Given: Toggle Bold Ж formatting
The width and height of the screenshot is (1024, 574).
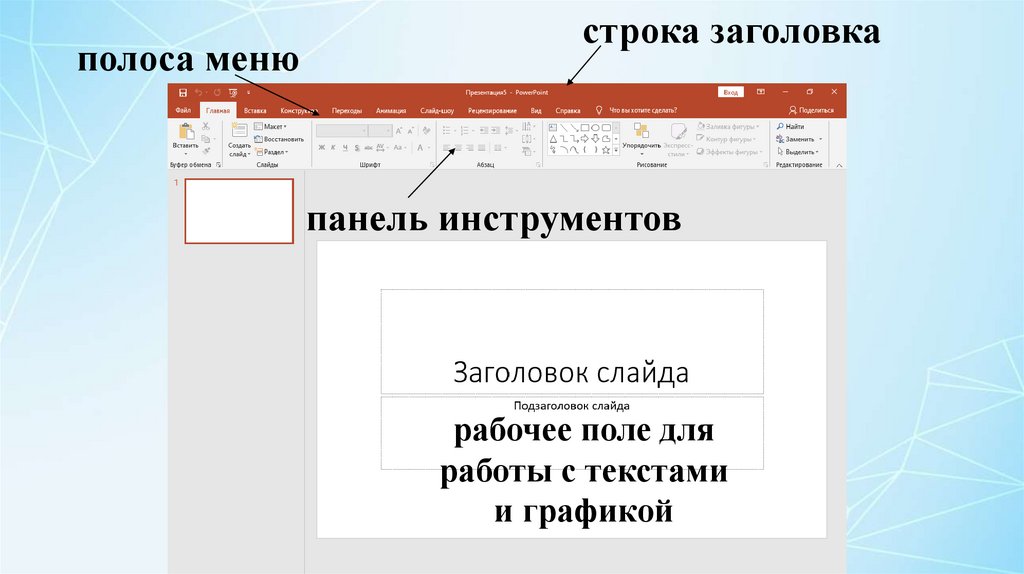Looking at the screenshot, I should pos(321,148).
